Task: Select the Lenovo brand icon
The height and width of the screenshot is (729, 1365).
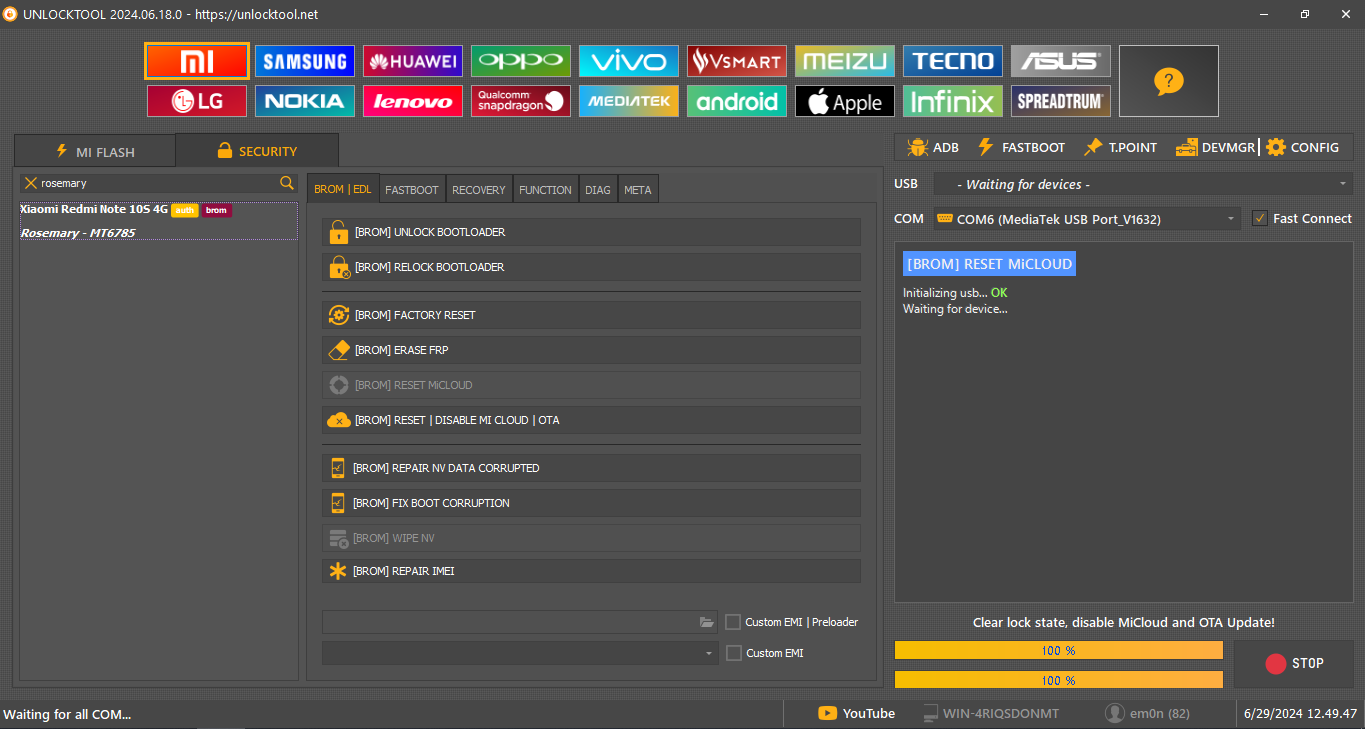Action: coord(413,101)
